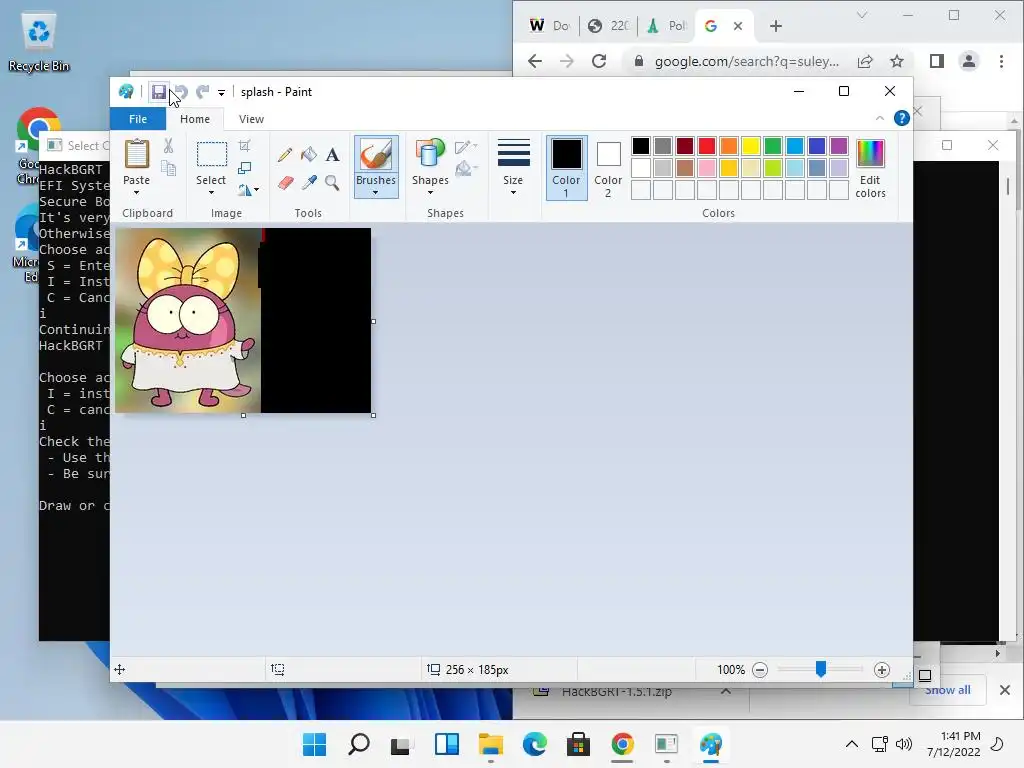Screen dimensions: 1024x768
Task: Open taskbar Search
Action: [x=359, y=744]
